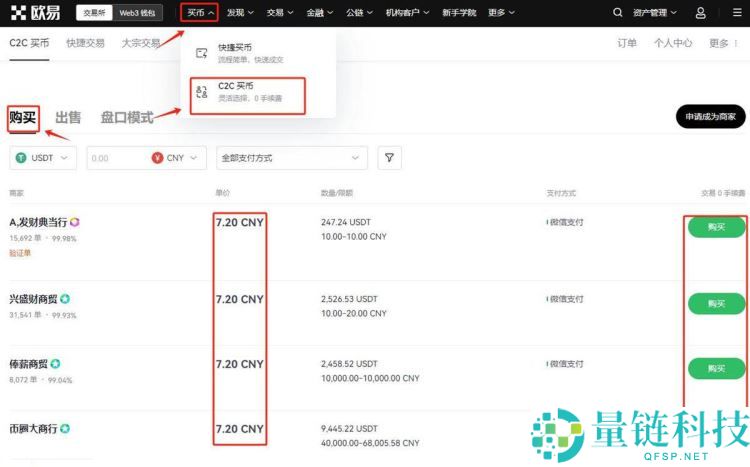The image size is (750, 467).
Task: Click the vertical dots beside 更多
Action: [736, 44]
